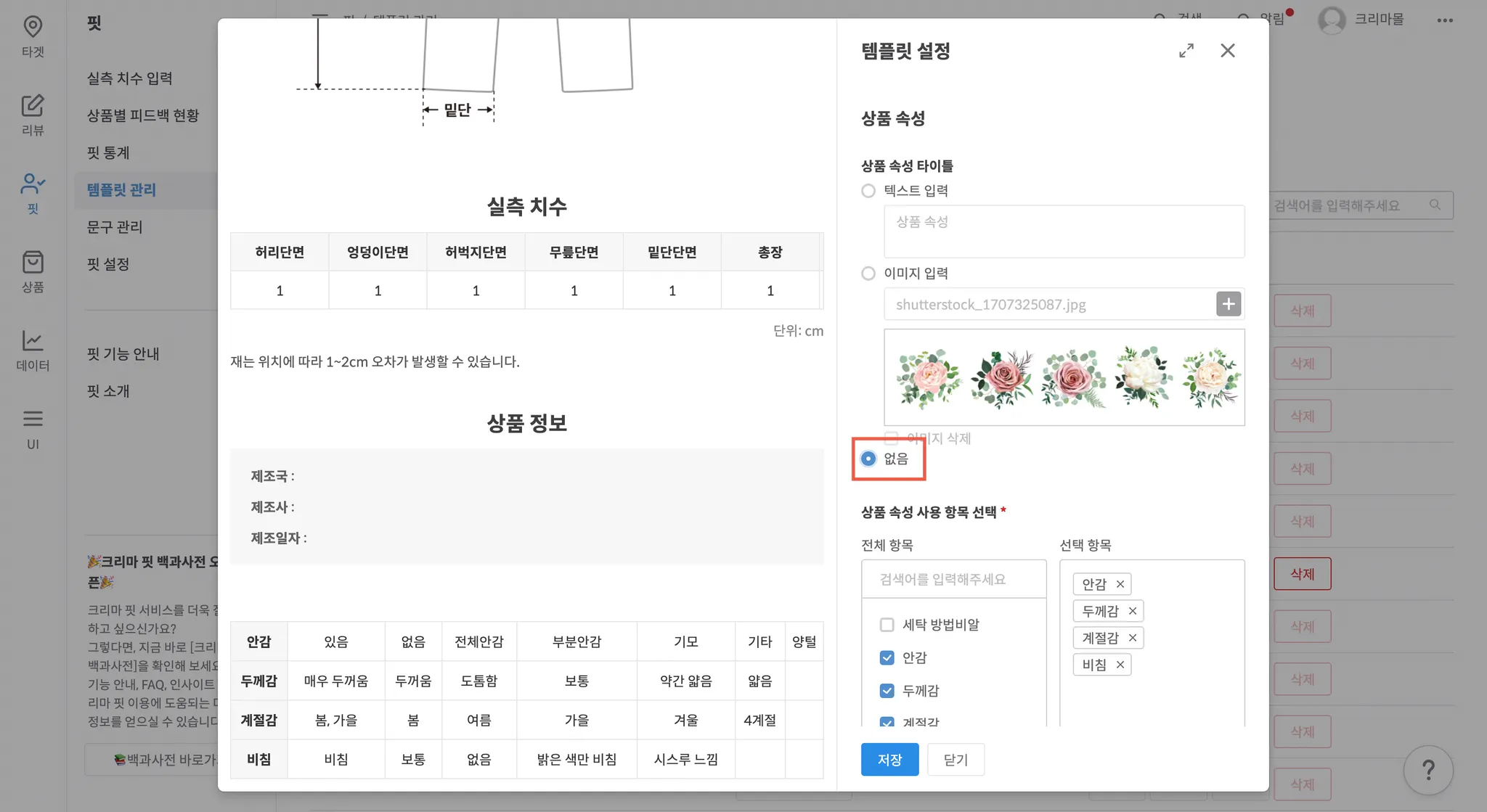This screenshot has height=812, width=1487.
Task: Check the 세탁 방법비알 checkbox
Action: [887, 625]
